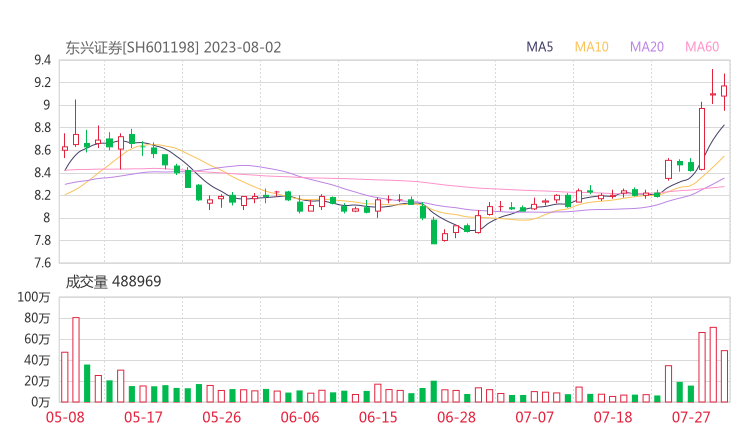Click the 7.8 price axis label
This screenshot has width=740, height=440.
[42, 240]
